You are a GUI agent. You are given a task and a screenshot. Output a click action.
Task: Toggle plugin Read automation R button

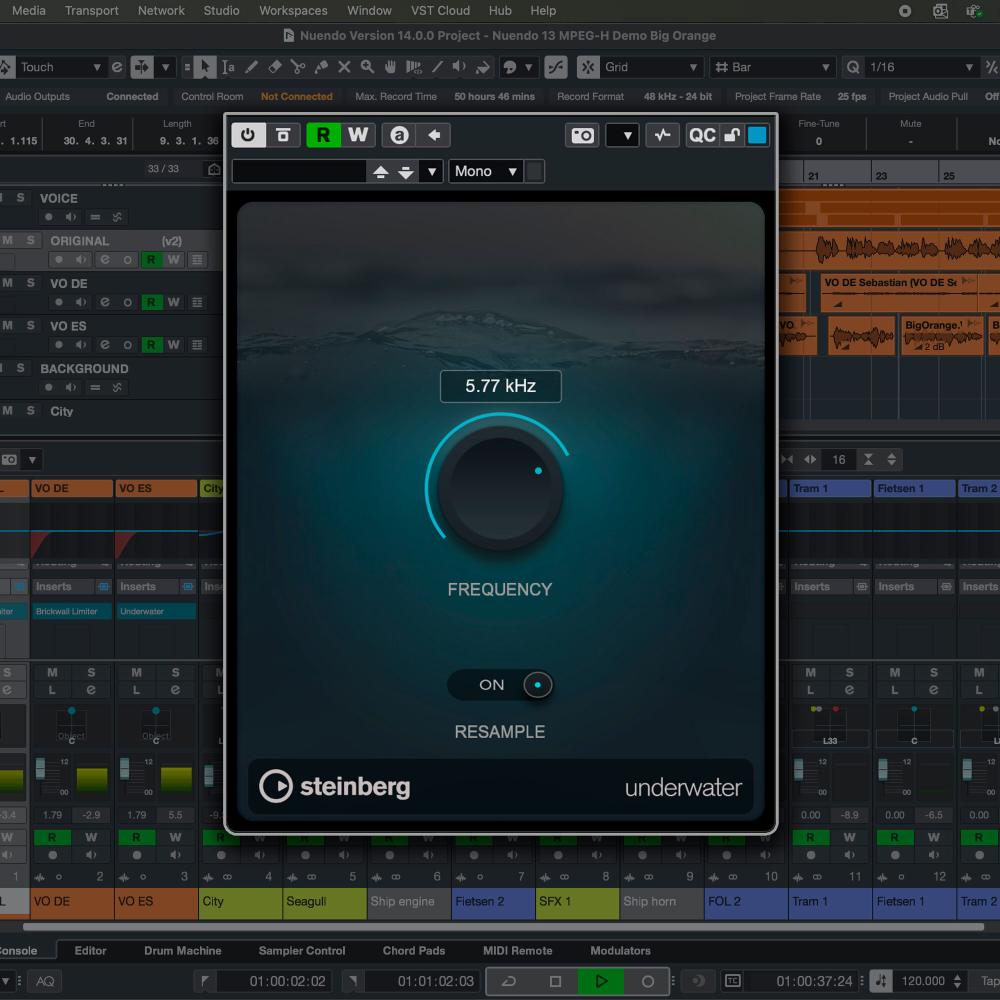323,135
